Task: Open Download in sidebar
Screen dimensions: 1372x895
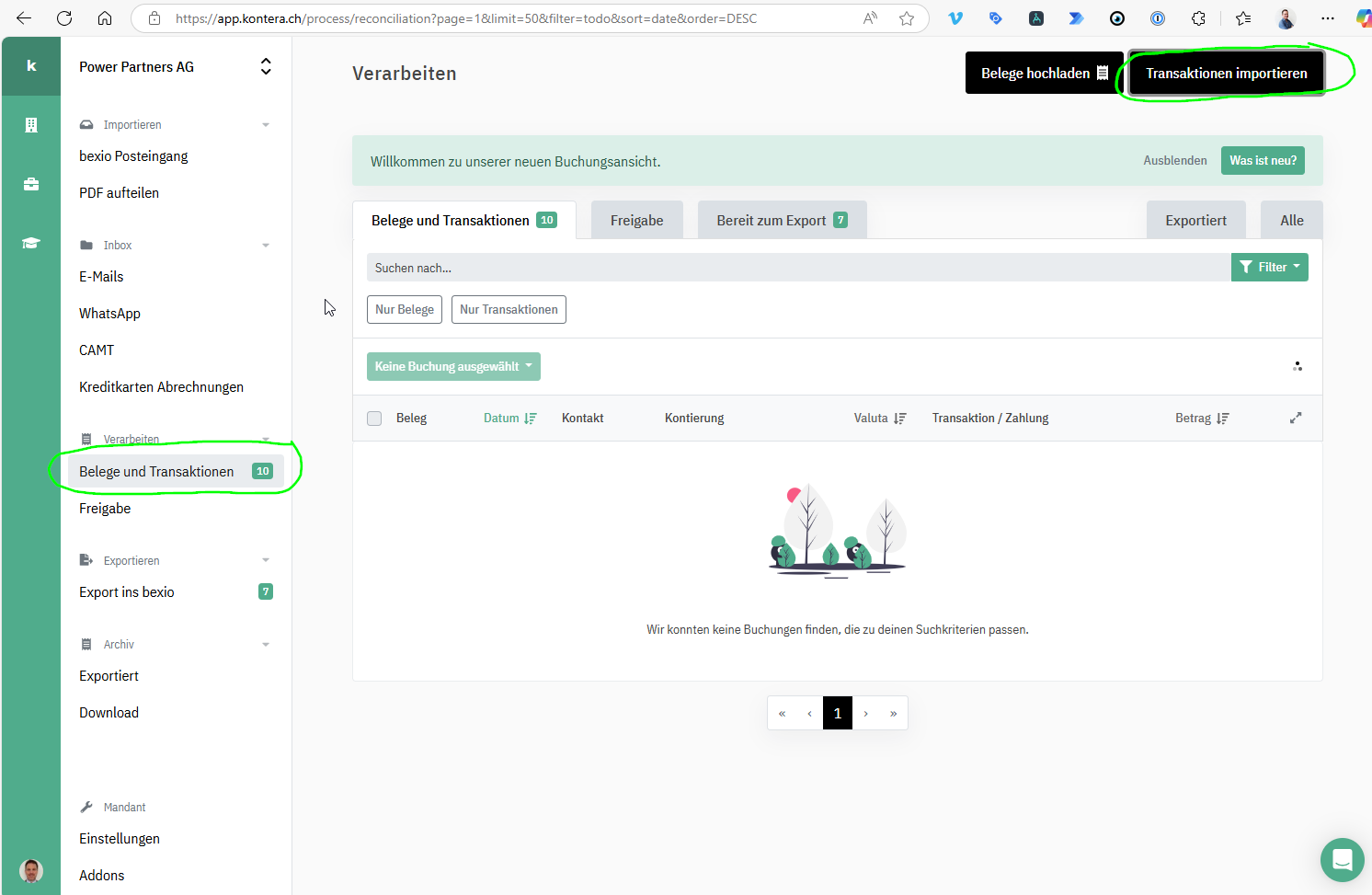Action: (x=109, y=713)
